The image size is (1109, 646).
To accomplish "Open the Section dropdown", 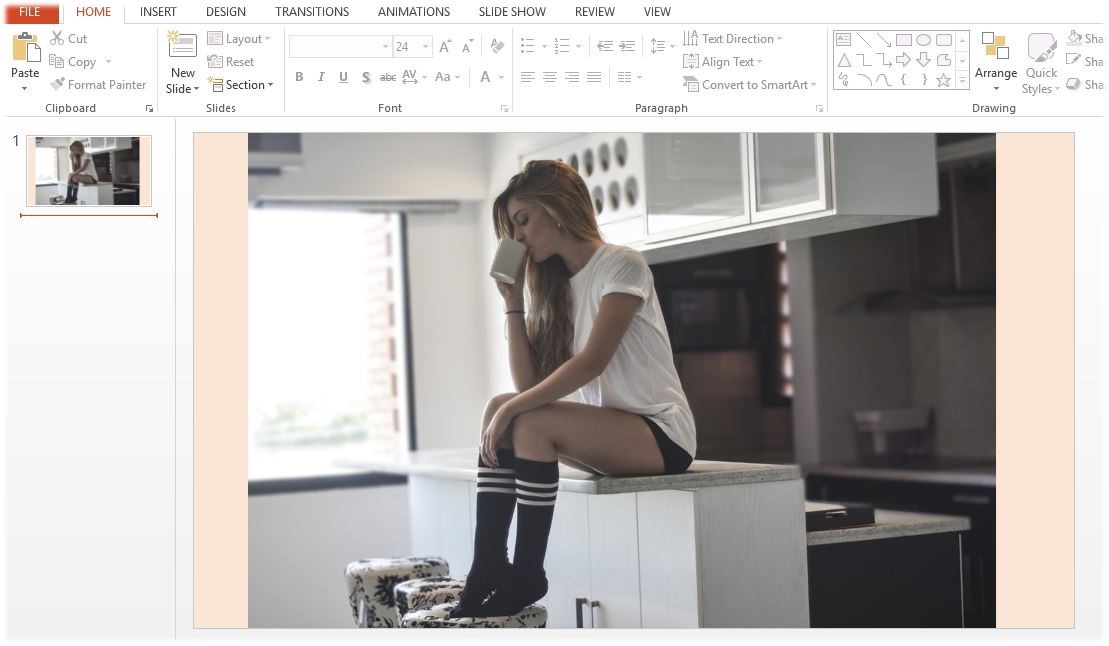I will (x=240, y=85).
